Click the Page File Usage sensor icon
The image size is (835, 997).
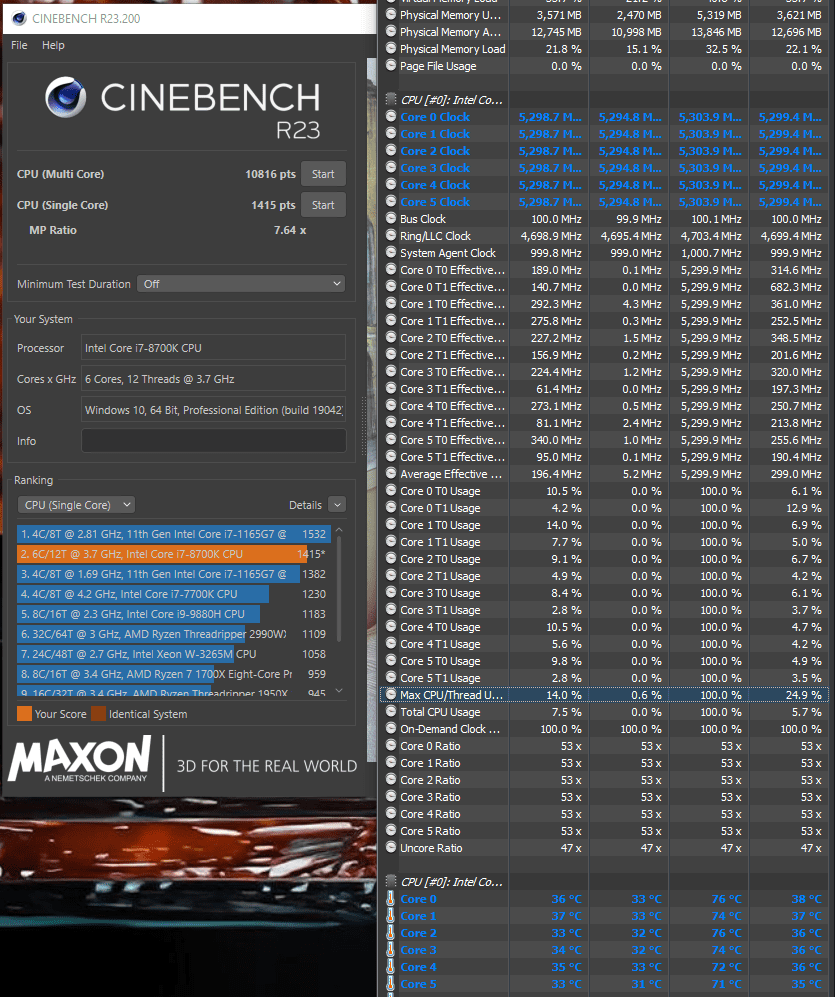click(391, 66)
